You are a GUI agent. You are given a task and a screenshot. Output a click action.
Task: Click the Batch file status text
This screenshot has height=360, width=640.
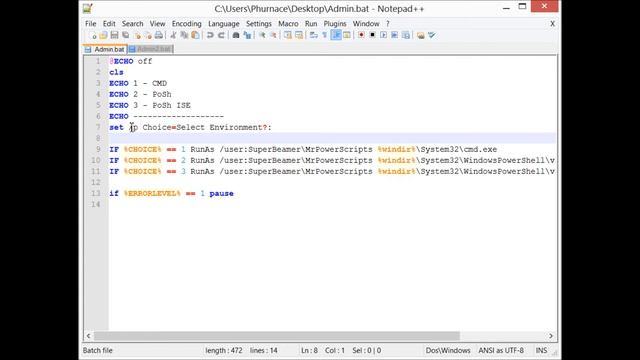pyautogui.click(x=98, y=350)
